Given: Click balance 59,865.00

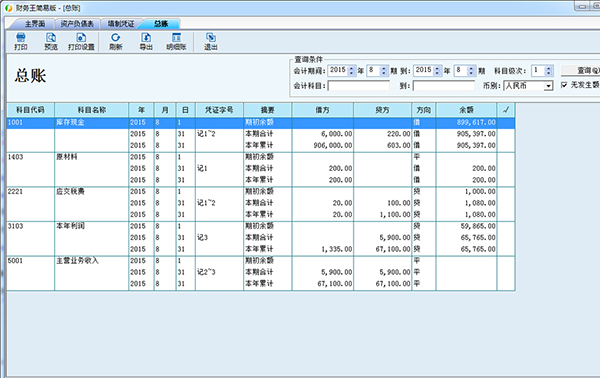Looking at the screenshot, I should [478, 226].
